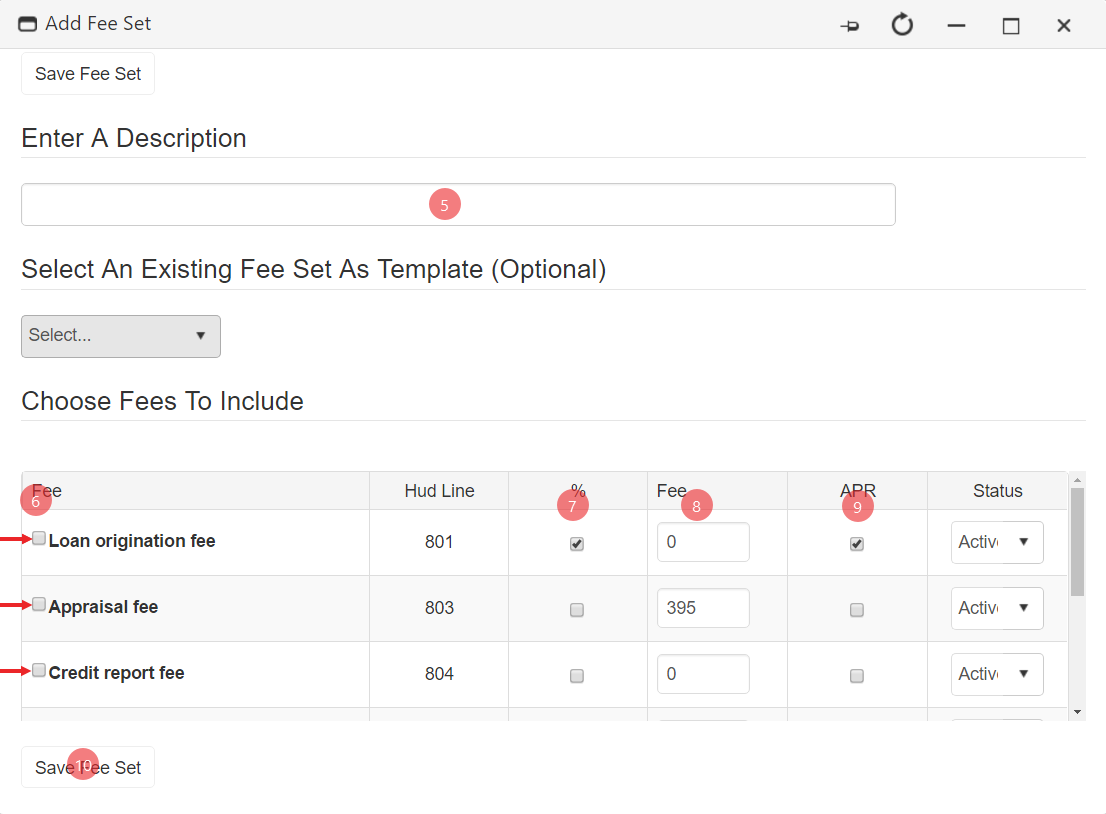Enable the Credit report fee checkbox
Image resolution: width=1106 pixels, height=814 pixels.
[39, 671]
